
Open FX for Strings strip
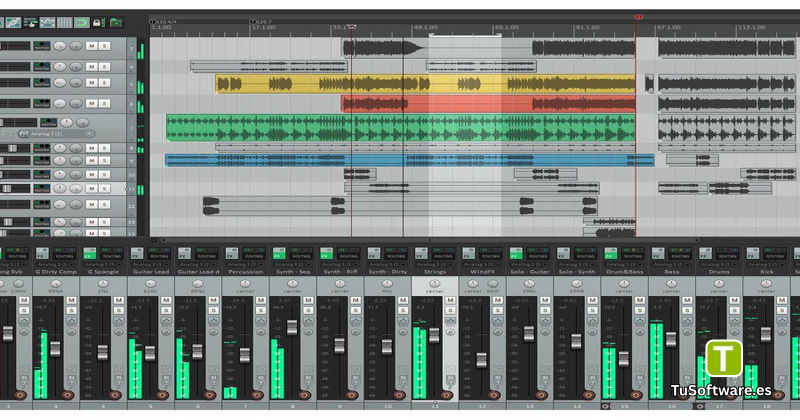coord(421,254)
